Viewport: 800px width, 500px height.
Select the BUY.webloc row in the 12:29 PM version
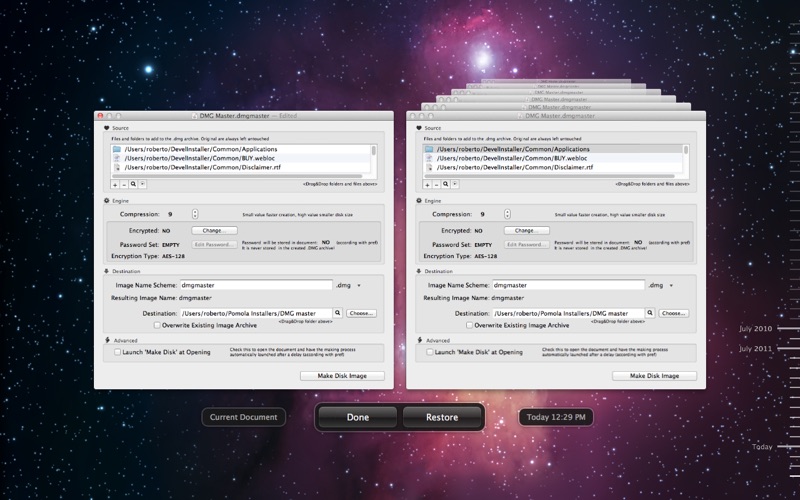pyautogui.click(x=553, y=158)
